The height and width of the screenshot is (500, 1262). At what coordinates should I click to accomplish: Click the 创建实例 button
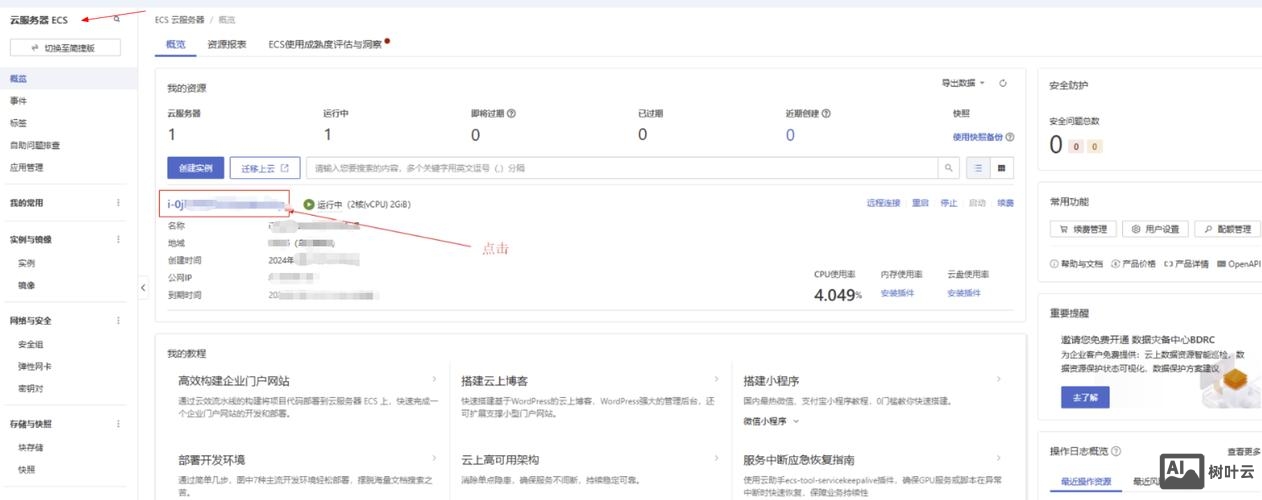[x=195, y=168]
